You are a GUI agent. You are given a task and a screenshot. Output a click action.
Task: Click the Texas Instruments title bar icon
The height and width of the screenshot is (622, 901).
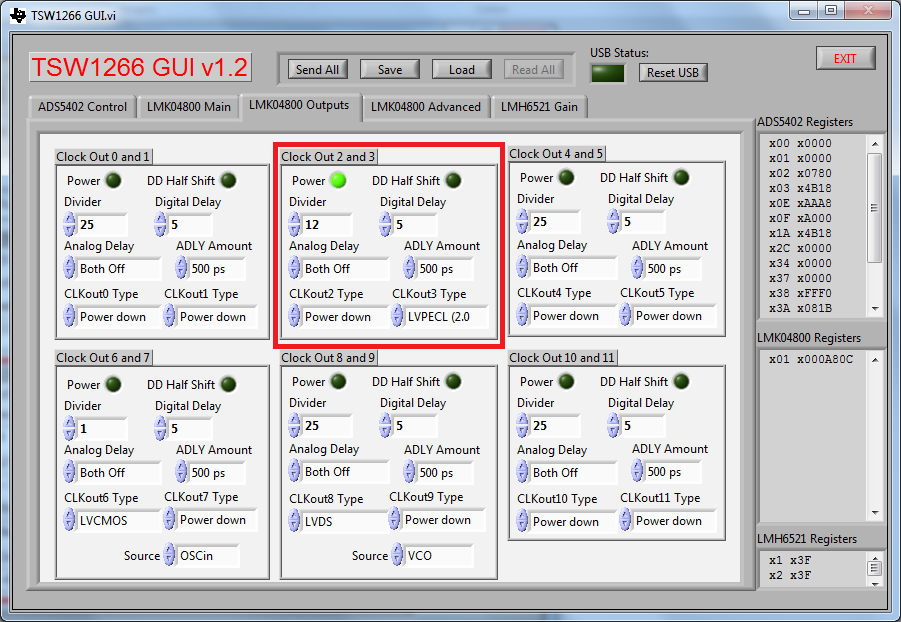coord(18,16)
